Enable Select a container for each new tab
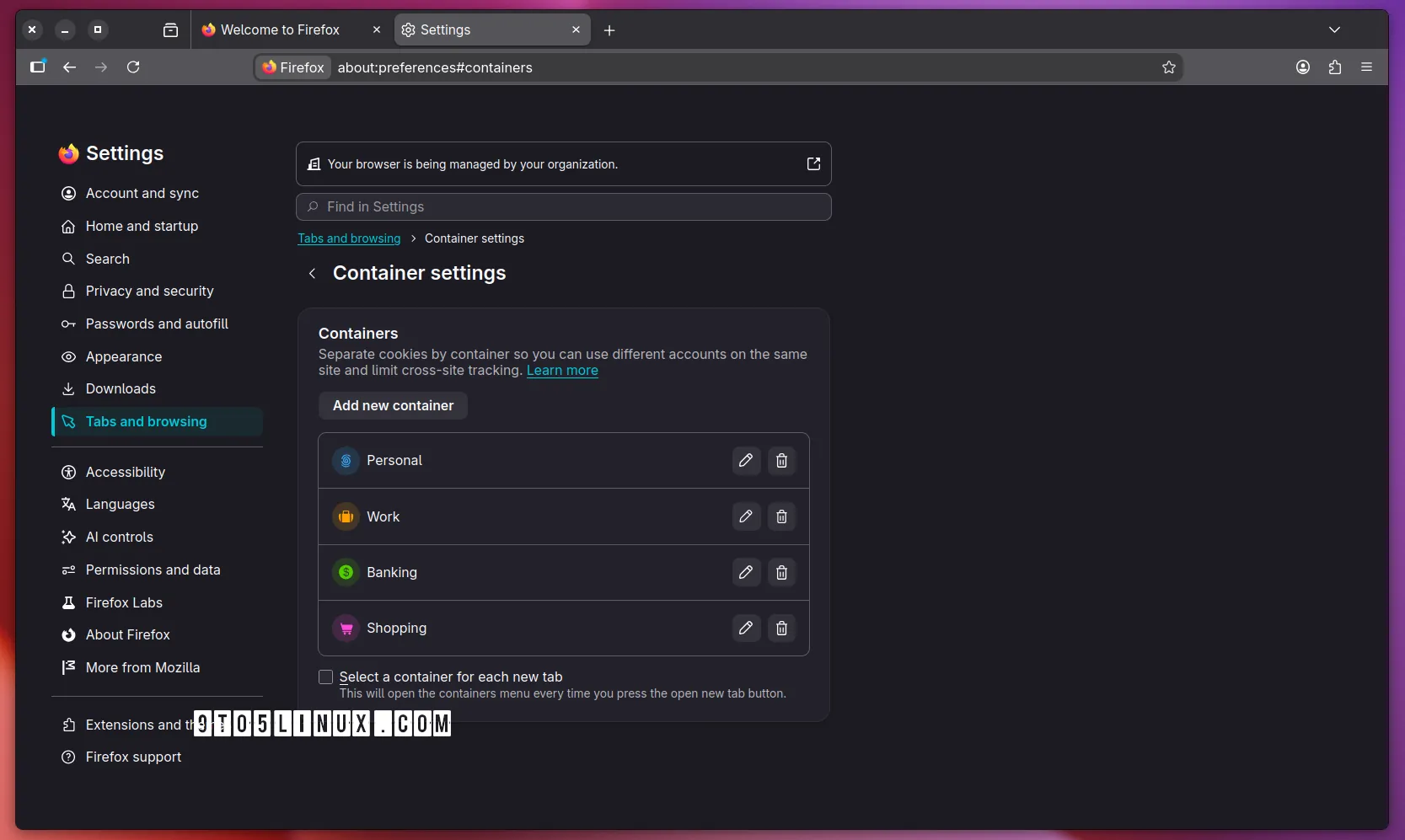 coord(325,677)
